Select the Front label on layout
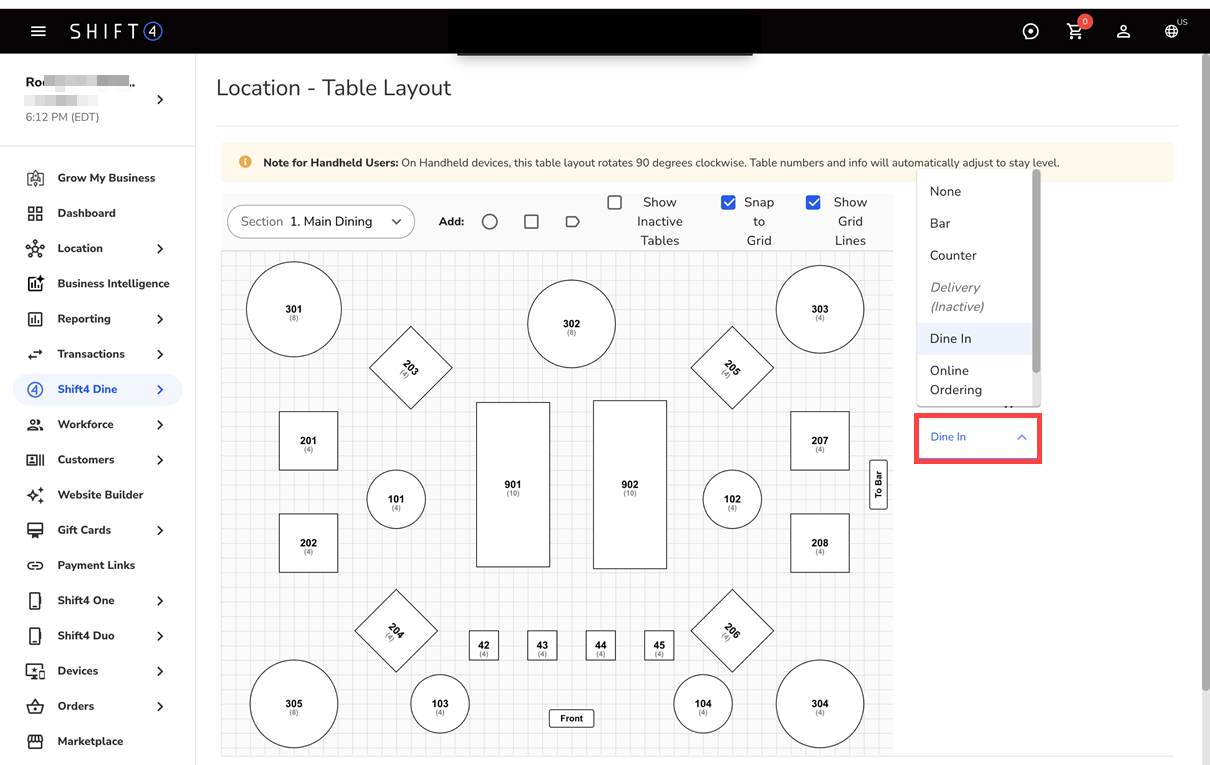Screen dimensions: 1210x765 point(572,718)
